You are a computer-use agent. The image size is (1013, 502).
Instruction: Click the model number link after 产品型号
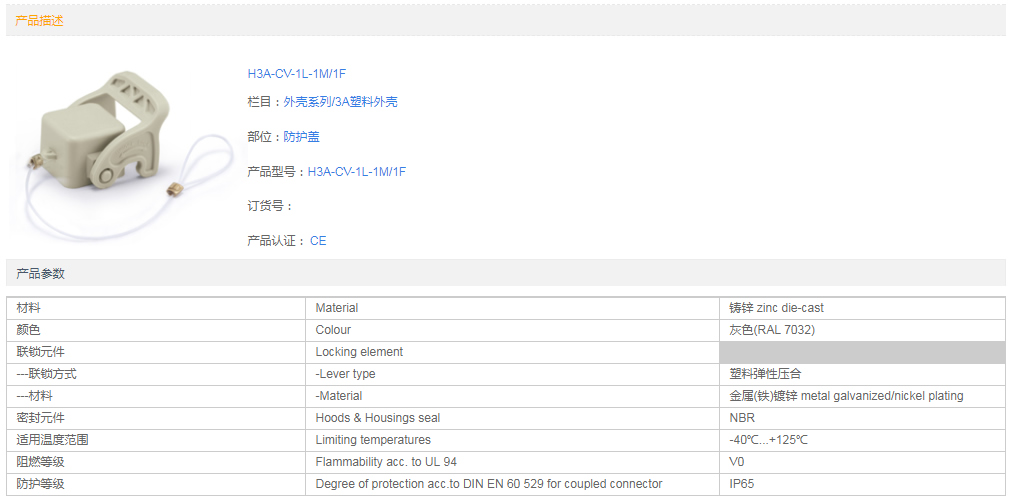[x=356, y=172]
